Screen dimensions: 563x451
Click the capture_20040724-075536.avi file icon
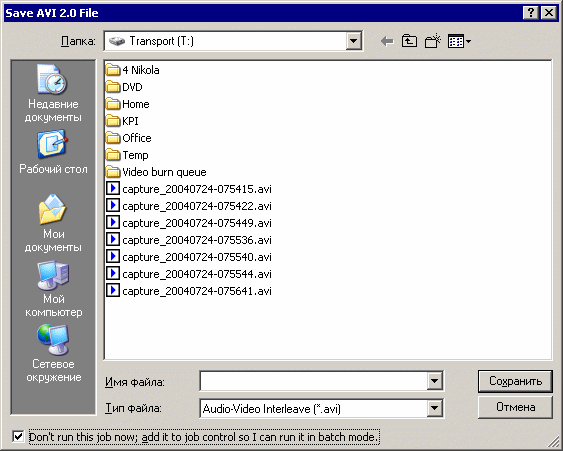[113, 240]
